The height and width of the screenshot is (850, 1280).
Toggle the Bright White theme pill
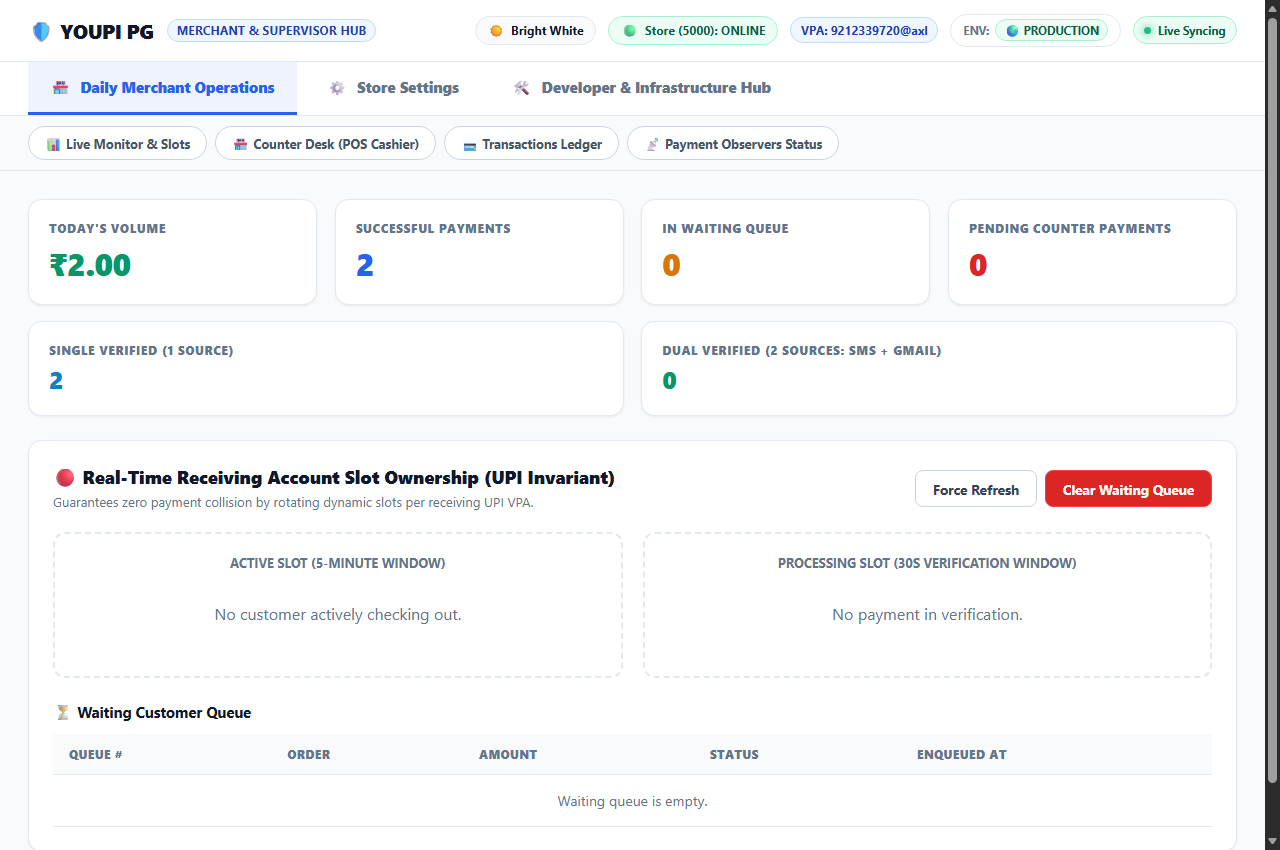[535, 31]
